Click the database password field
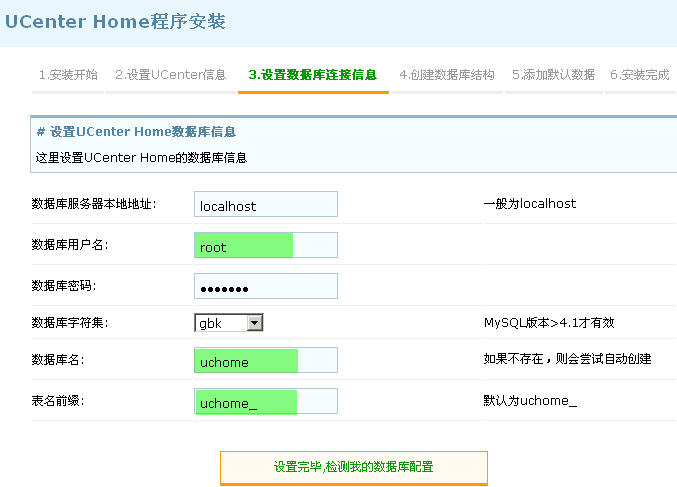Image resolution: width=677 pixels, height=487 pixels. (x=266, y=286)
